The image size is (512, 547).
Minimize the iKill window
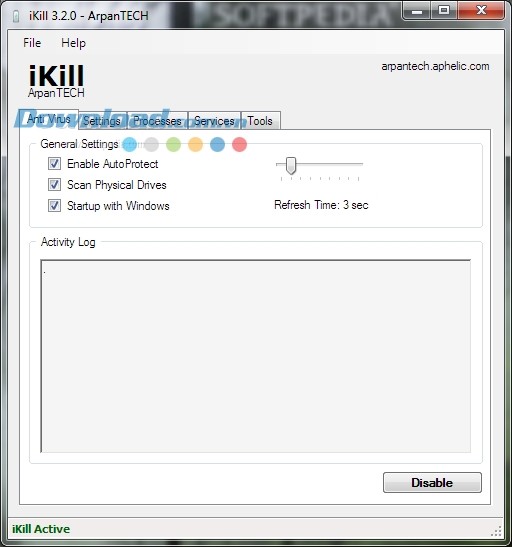pyautogui.click(x=416, y=11)
